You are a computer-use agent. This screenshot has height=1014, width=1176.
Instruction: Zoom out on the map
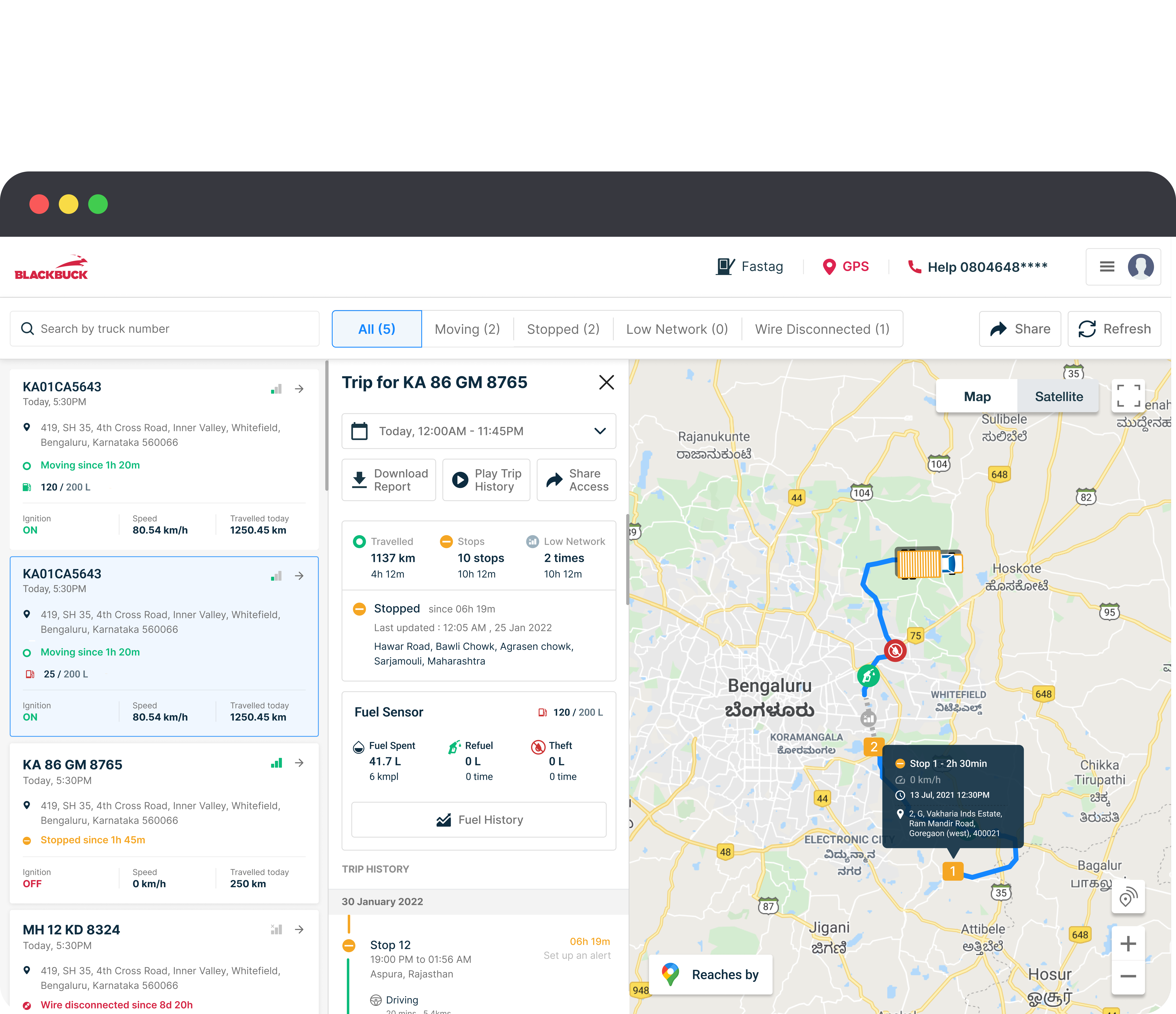[1128, 977]
